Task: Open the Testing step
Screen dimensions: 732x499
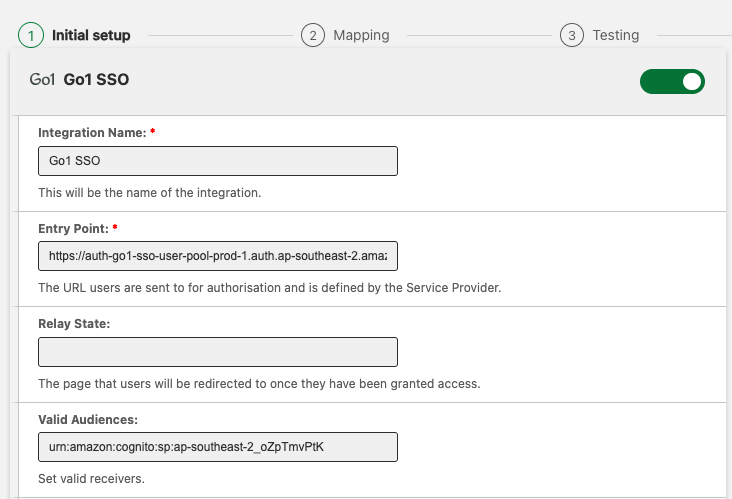Action: click(615, 35)
